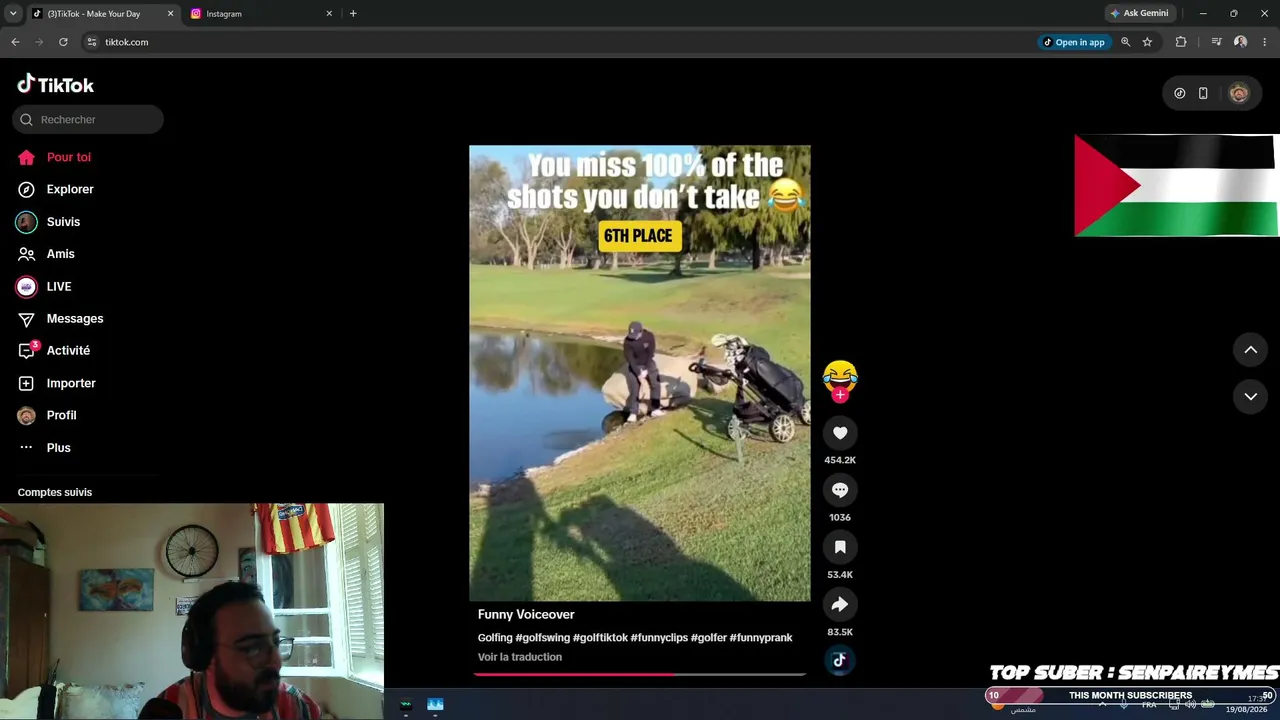Click the Rechercher search field
The height and width of the screenshot is (720, 1280).
88,119
